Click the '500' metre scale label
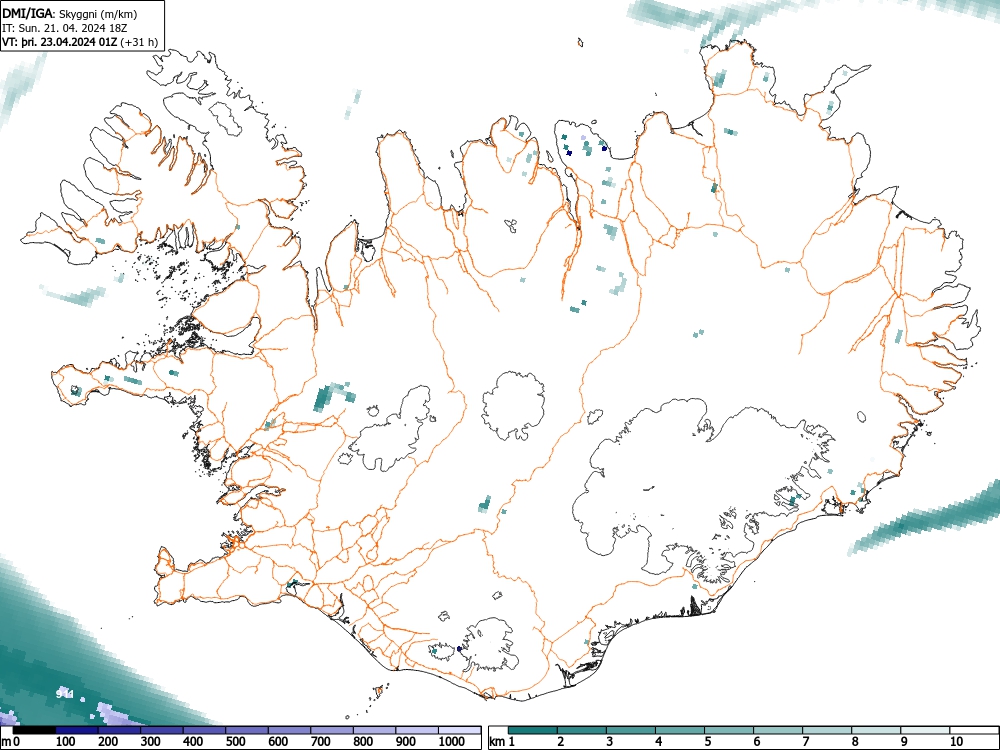The width and height of the screenshot is (1000, 750). tap(235, 742)
